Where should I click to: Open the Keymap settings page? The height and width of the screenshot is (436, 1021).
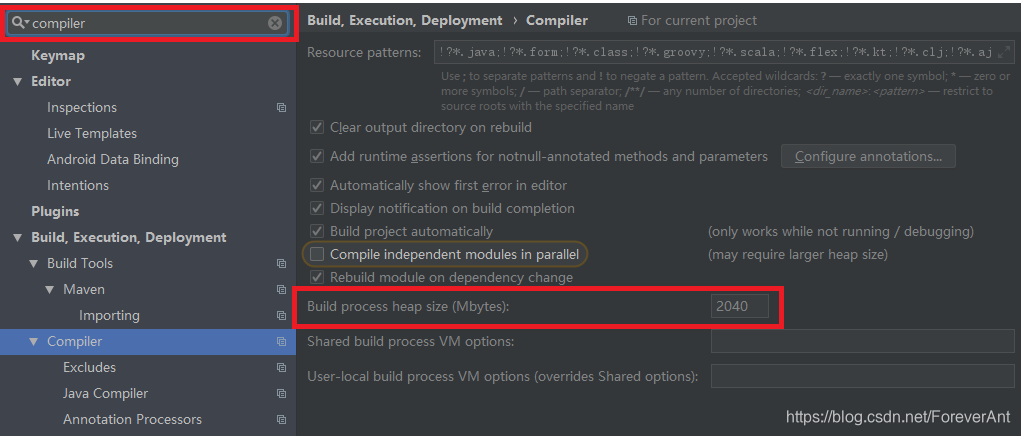(58, 55)
